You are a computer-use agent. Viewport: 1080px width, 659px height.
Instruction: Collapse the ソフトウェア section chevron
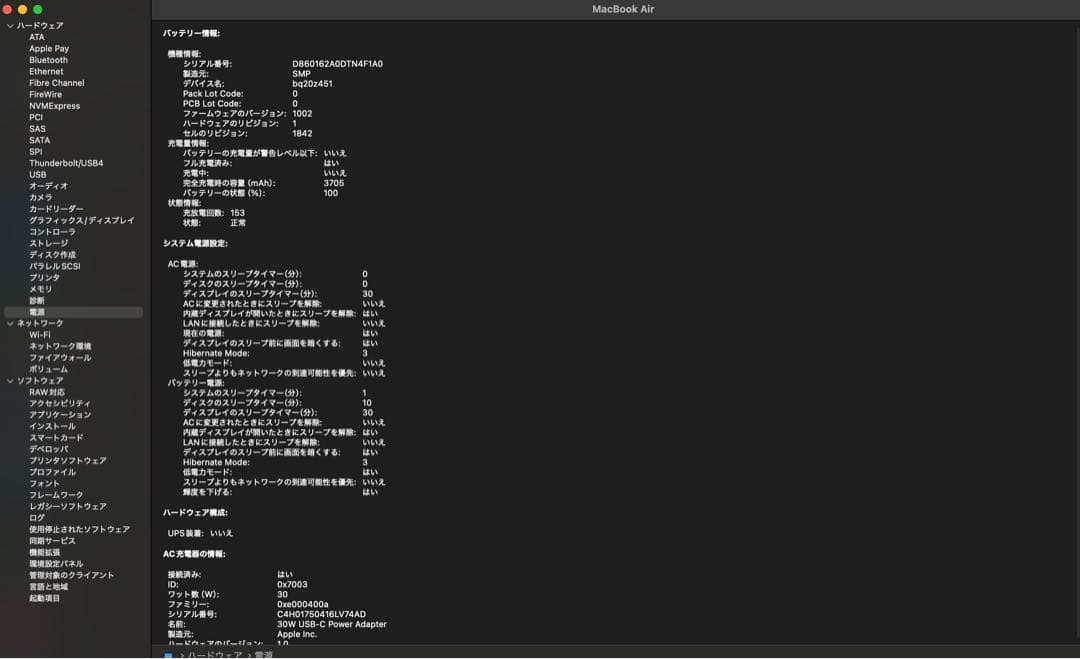pyautogui.click(x=10, y=381)
